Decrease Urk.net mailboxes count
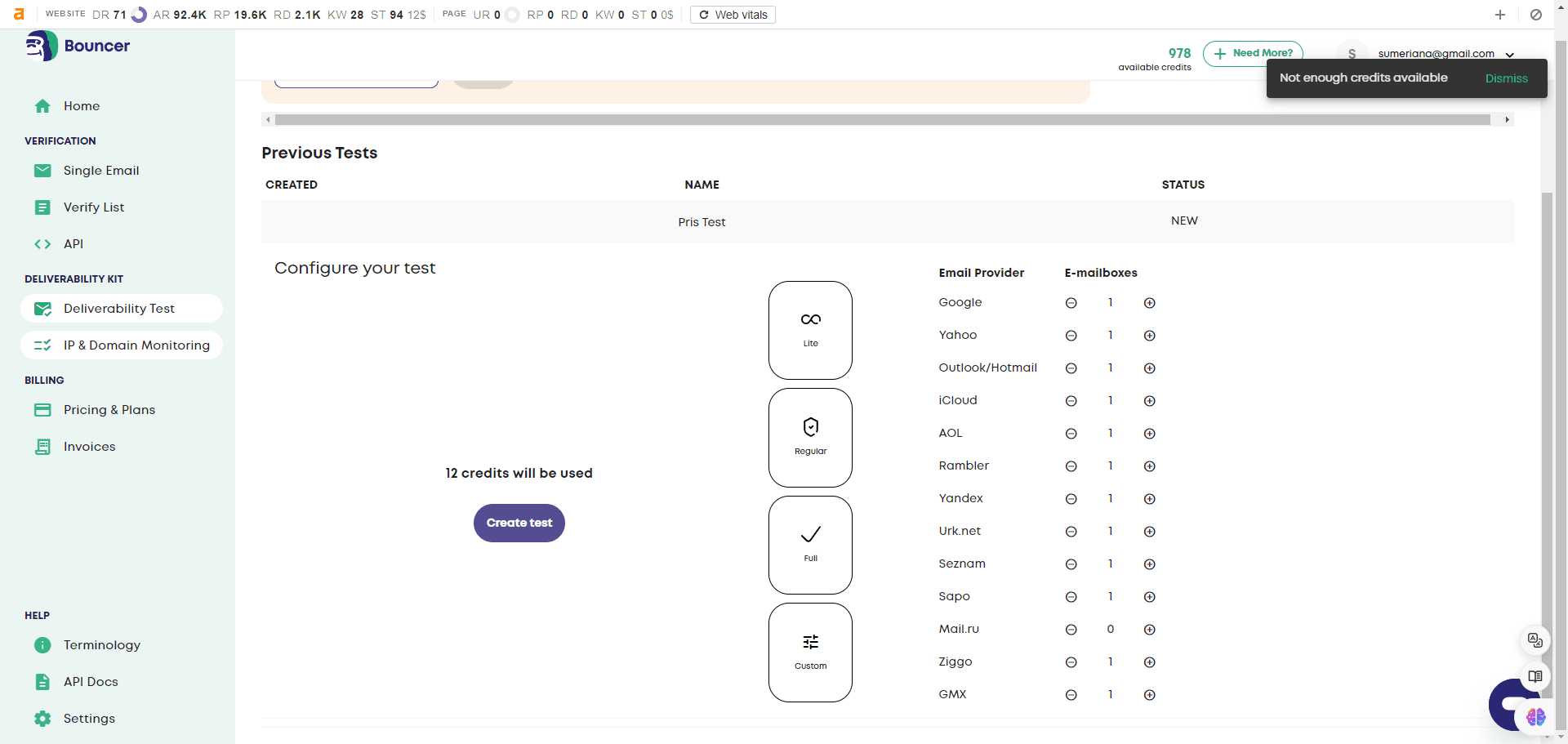The image size is (1568, 744). tap(1071, 532)
